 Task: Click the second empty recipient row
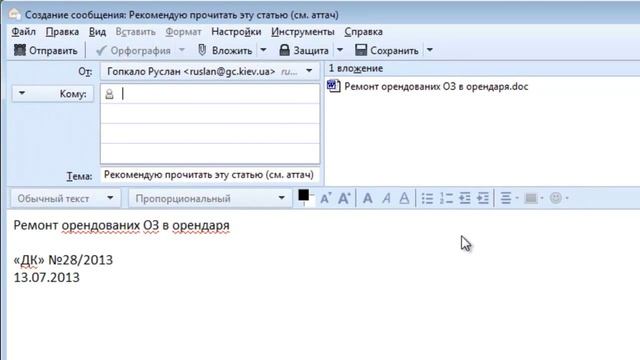(210, 113)
